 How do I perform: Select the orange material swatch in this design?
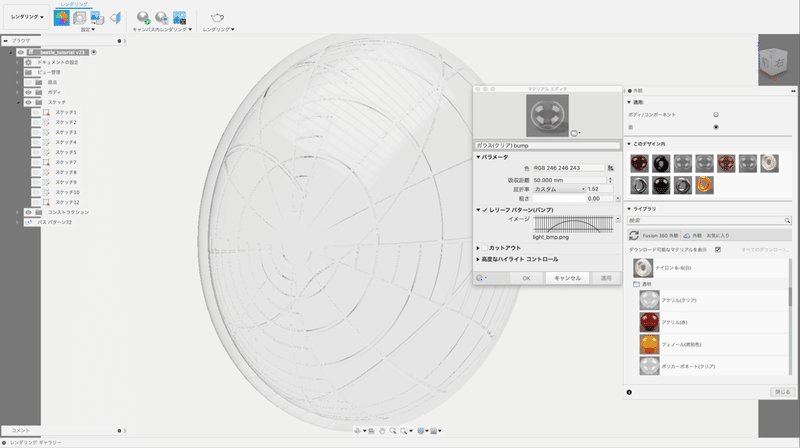[x=704, y=185]
